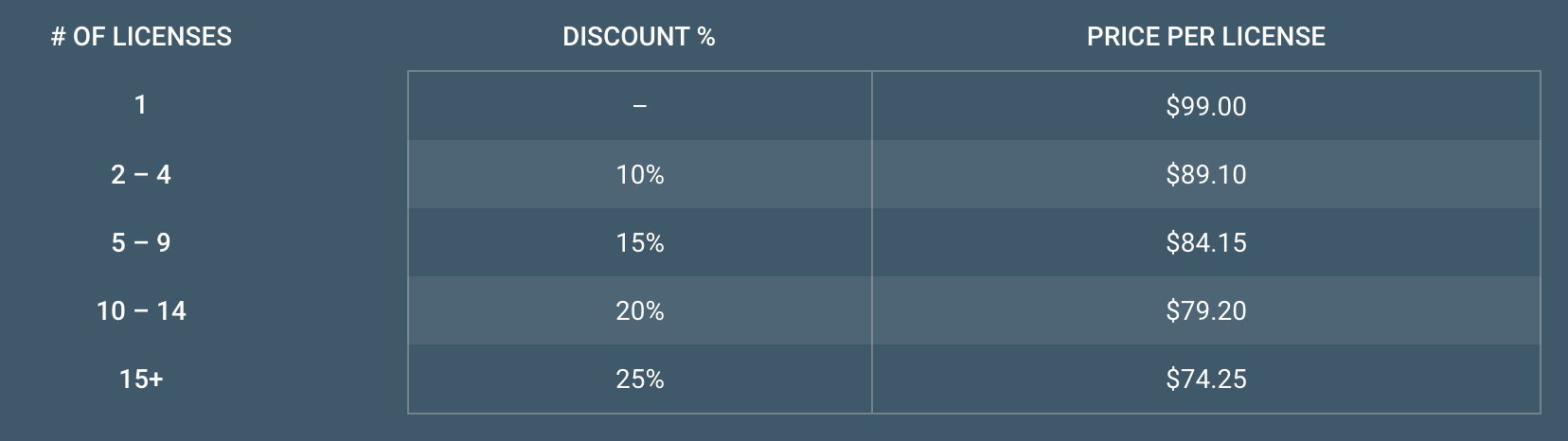Image resolution: width=1568 pixels, height=441 pixels.
Task: Click the $74.25 price cell
Action: 1206,379
